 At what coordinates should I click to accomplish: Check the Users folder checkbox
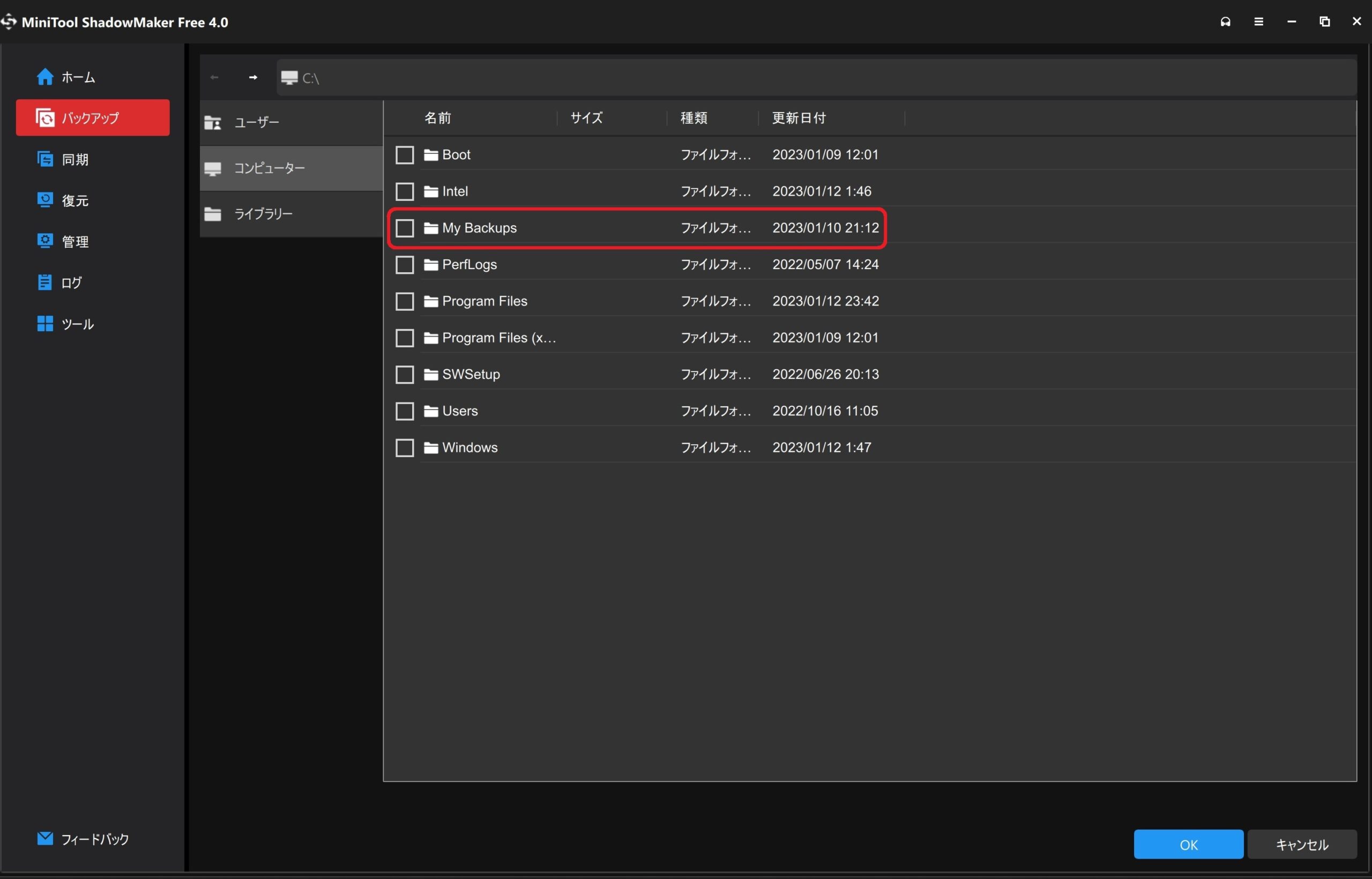point(405,411)
